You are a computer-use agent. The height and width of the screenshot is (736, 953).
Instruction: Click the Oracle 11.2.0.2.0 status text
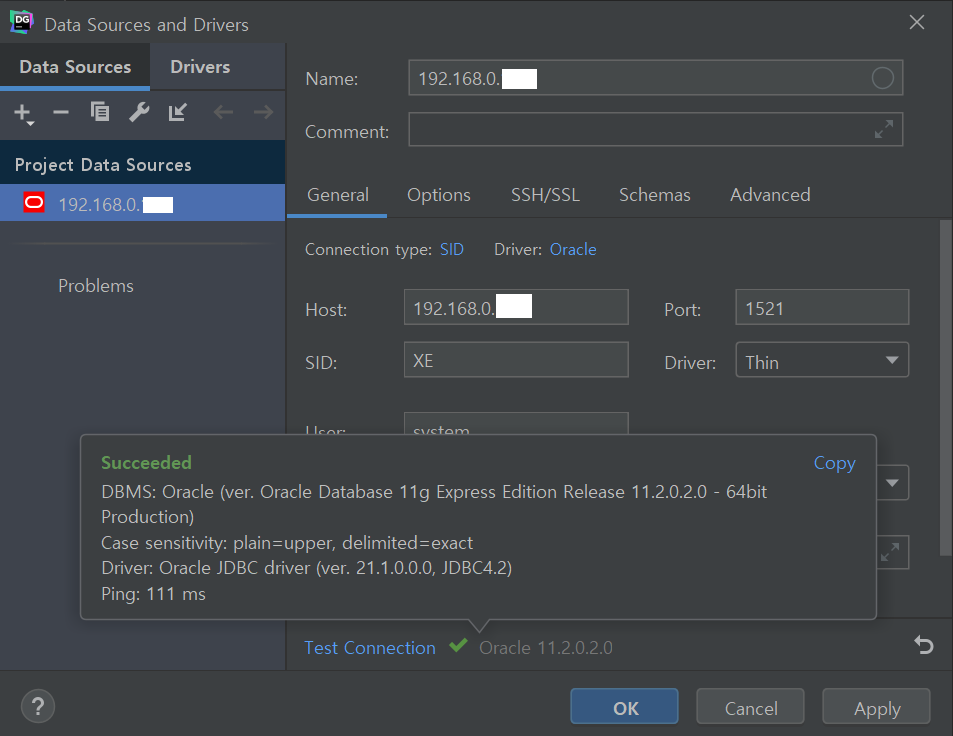pyautogui.click(x=546, y=648)
